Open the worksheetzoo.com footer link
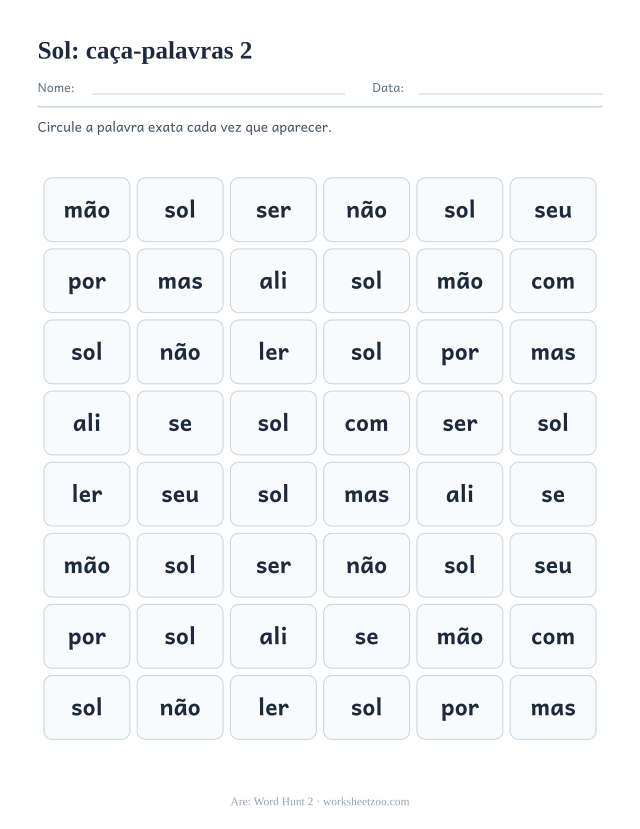This screenshot has height=829, width=640. coord(366,802)
